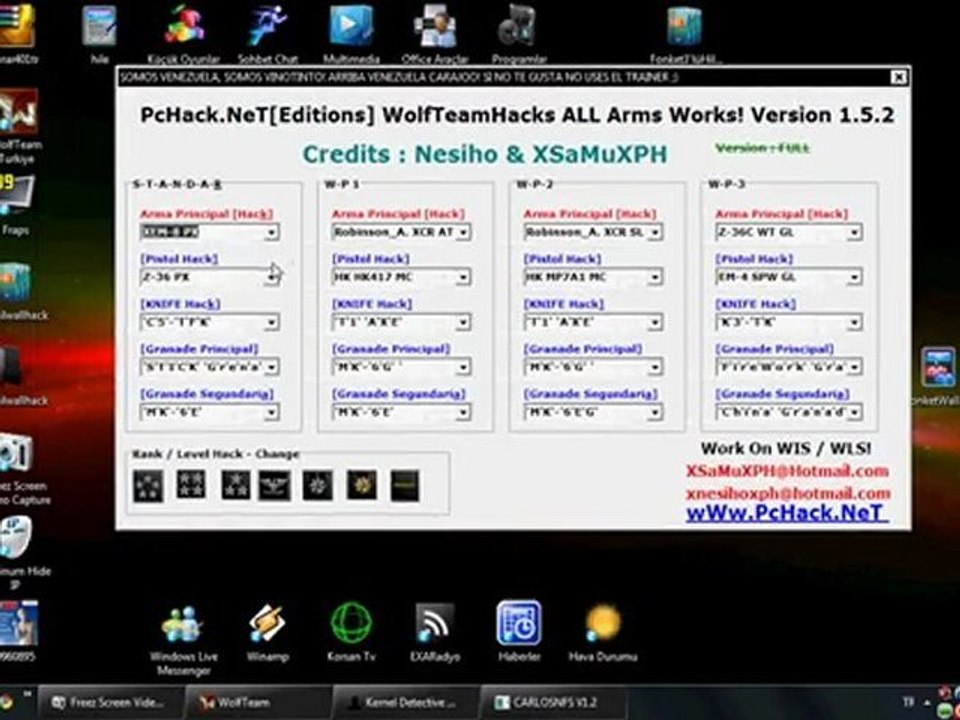The height and width of the screenshot is (720, 960).
Task: Open Küçük Oyunlar desktop icon
Action: point(183,34)
